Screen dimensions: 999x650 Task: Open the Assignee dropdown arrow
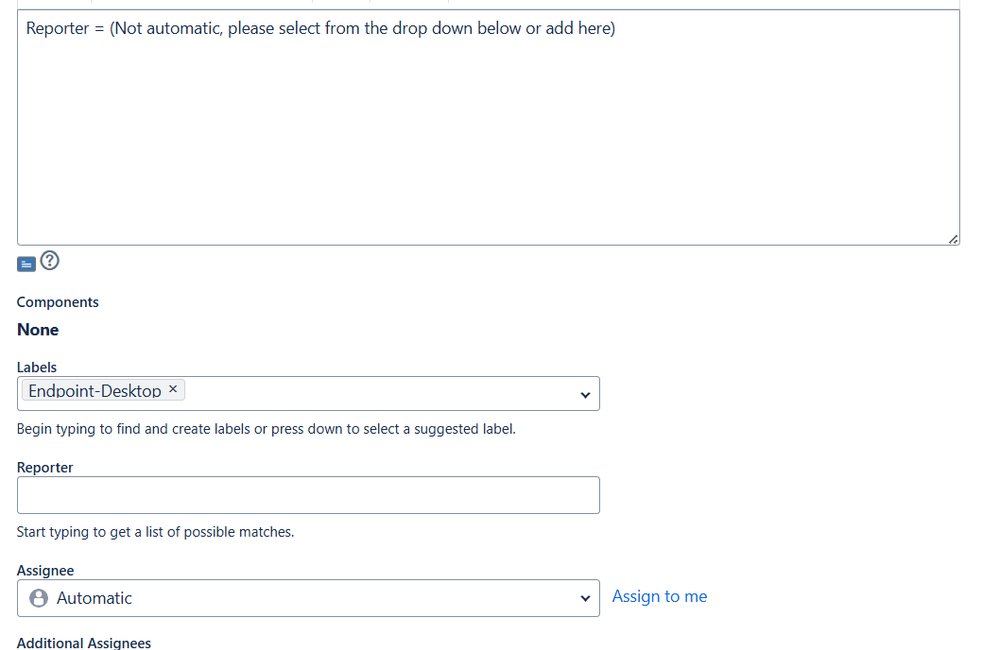click(x=586, y=599)
